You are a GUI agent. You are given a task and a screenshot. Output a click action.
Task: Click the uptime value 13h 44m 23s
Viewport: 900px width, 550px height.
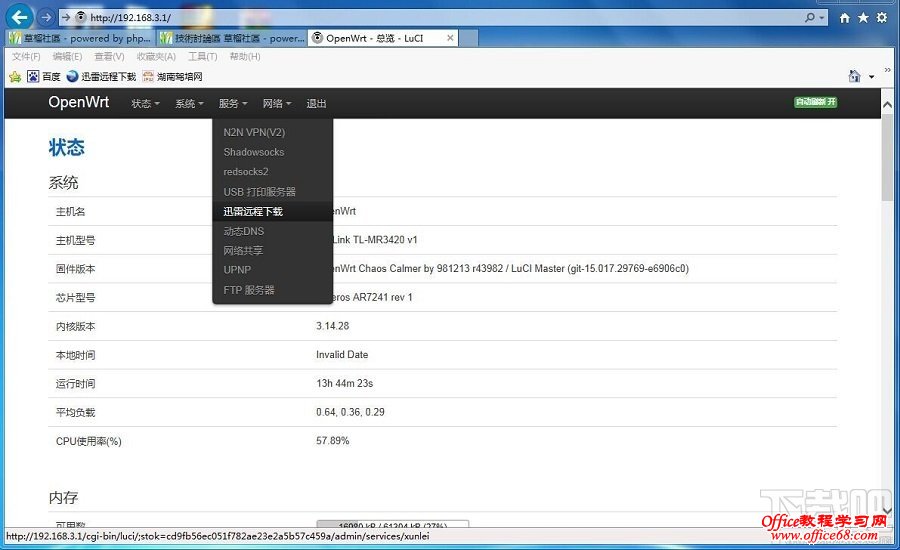pyautogui.click(x=344, y=383)
